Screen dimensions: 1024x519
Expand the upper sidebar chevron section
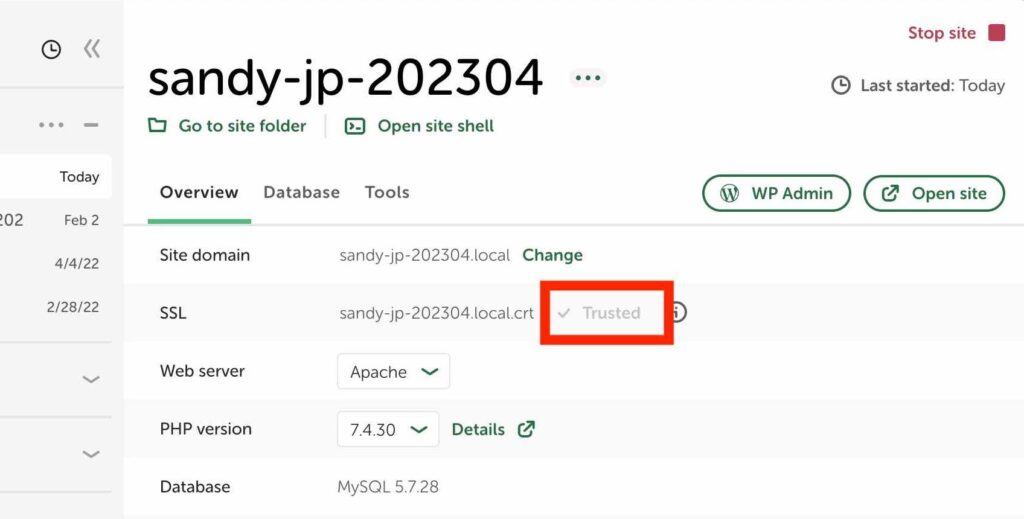[x=91, y=379]
